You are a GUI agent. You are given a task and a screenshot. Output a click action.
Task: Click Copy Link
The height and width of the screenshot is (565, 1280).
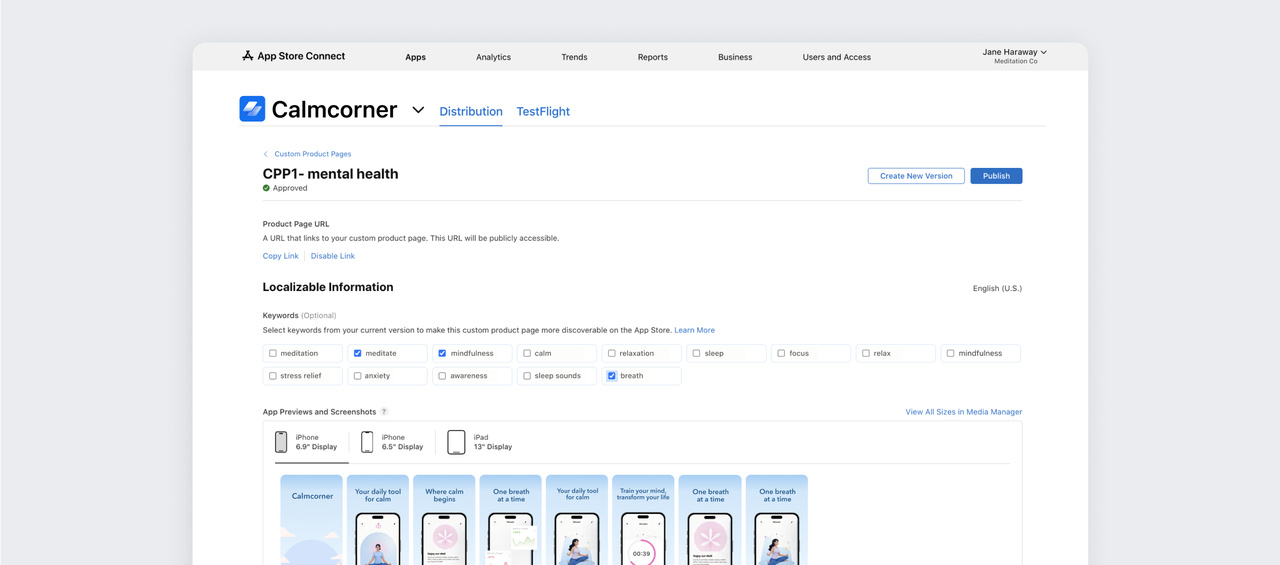[281, 256]
